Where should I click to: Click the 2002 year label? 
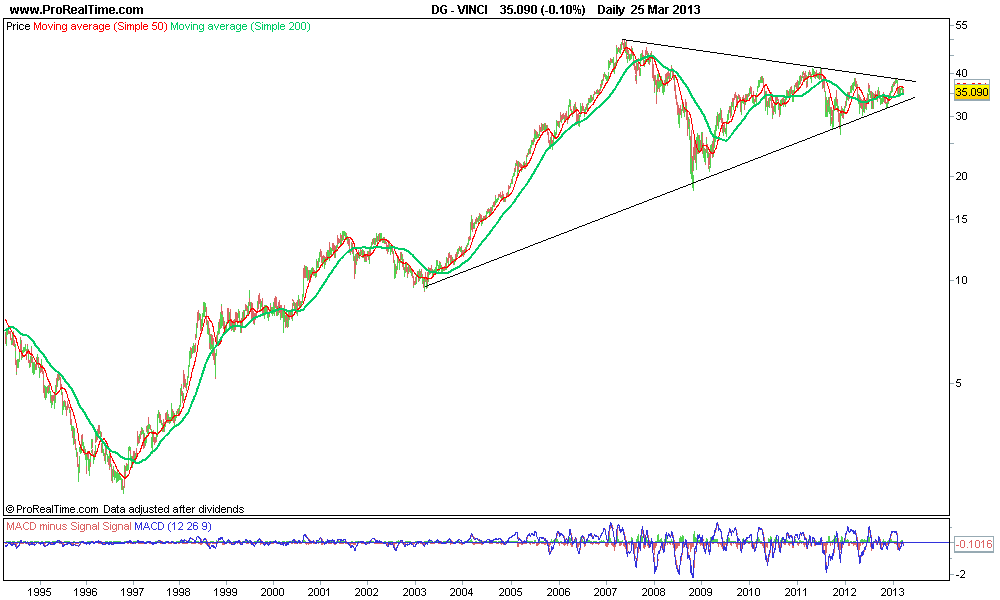367,591
